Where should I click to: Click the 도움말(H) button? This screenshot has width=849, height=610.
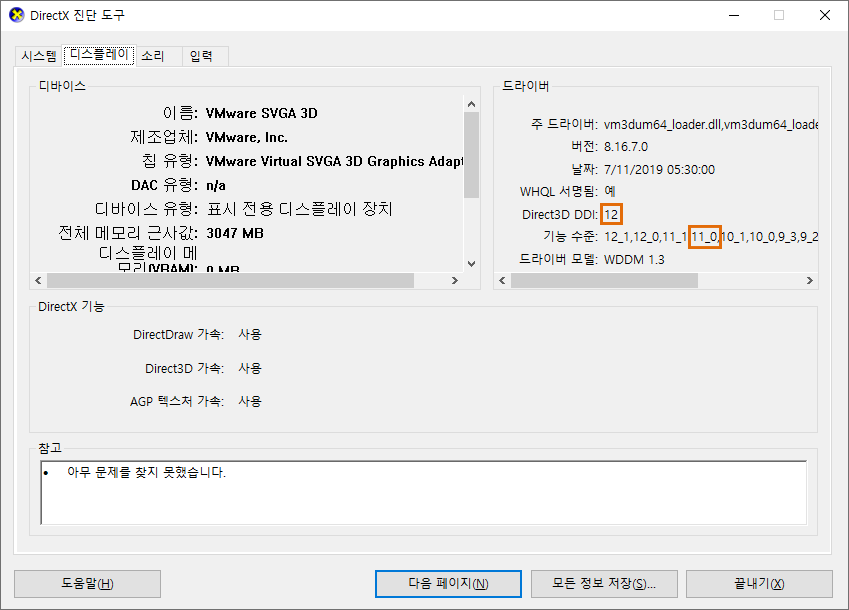pyautogui.click(x=87, y=583)
